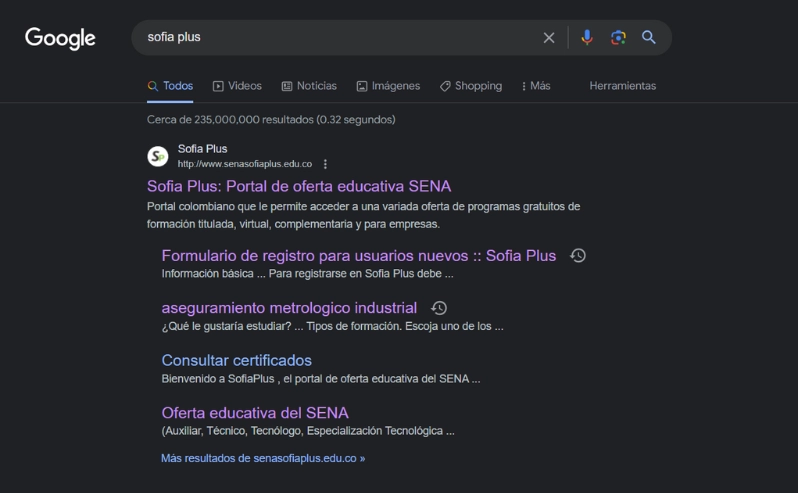Open the Noticias tab
Viewport: 798px width, 493px height.
pyautogui.click(x=309, y=86)
